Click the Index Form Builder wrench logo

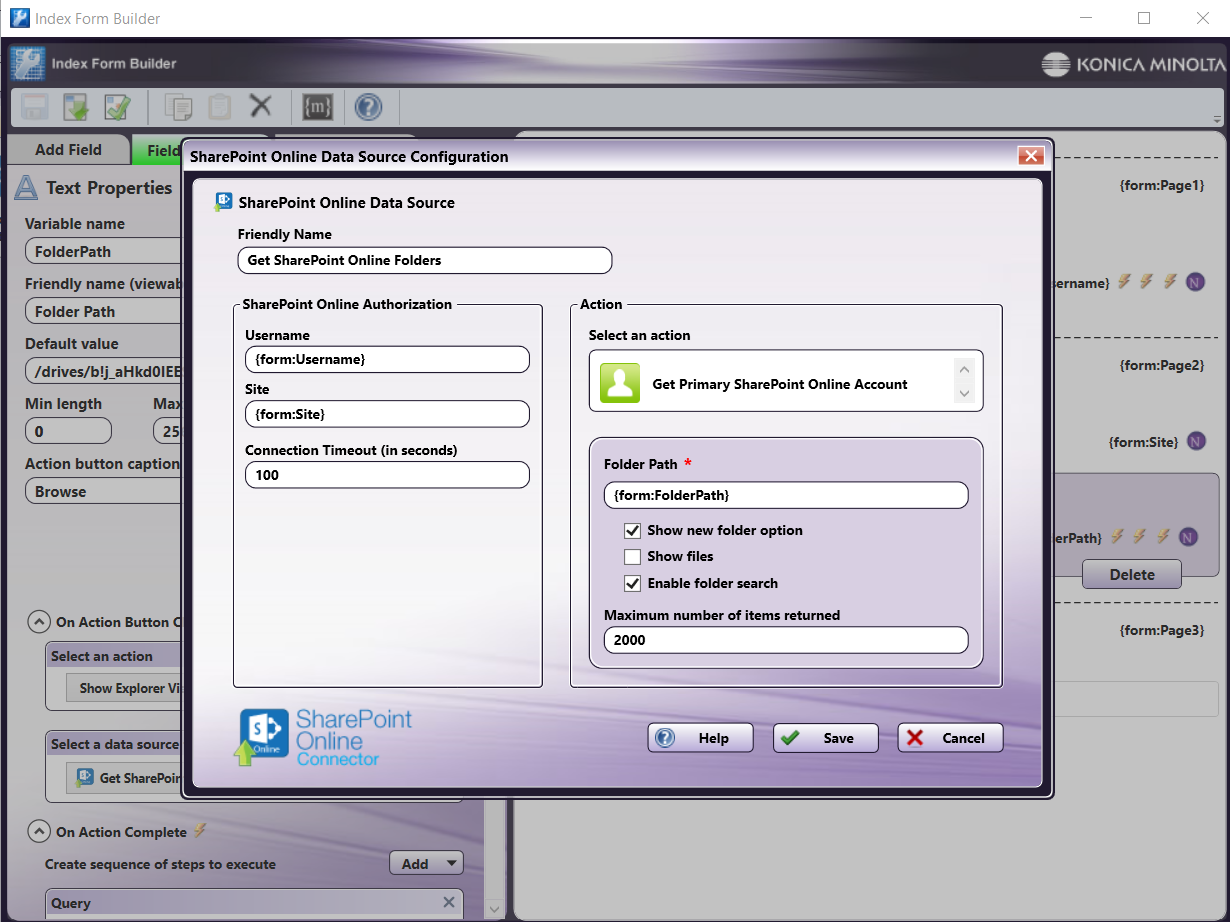click(x=28, y=64)
